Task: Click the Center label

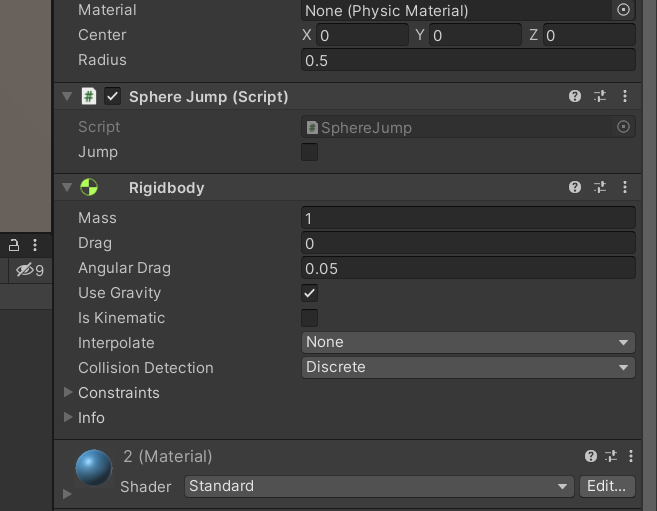Action: [x=102, y=35]
